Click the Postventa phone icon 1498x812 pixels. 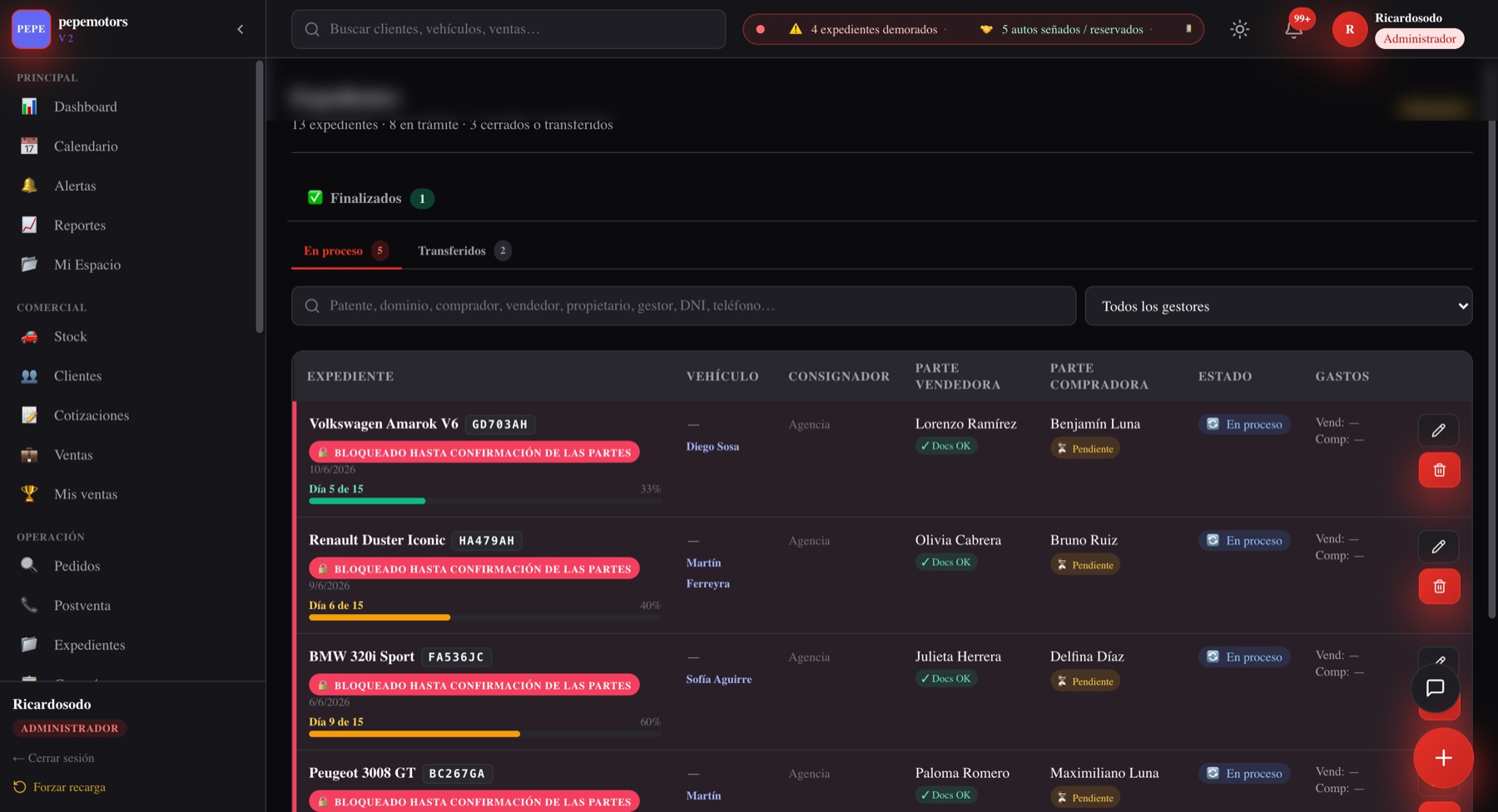pos(29,606)
